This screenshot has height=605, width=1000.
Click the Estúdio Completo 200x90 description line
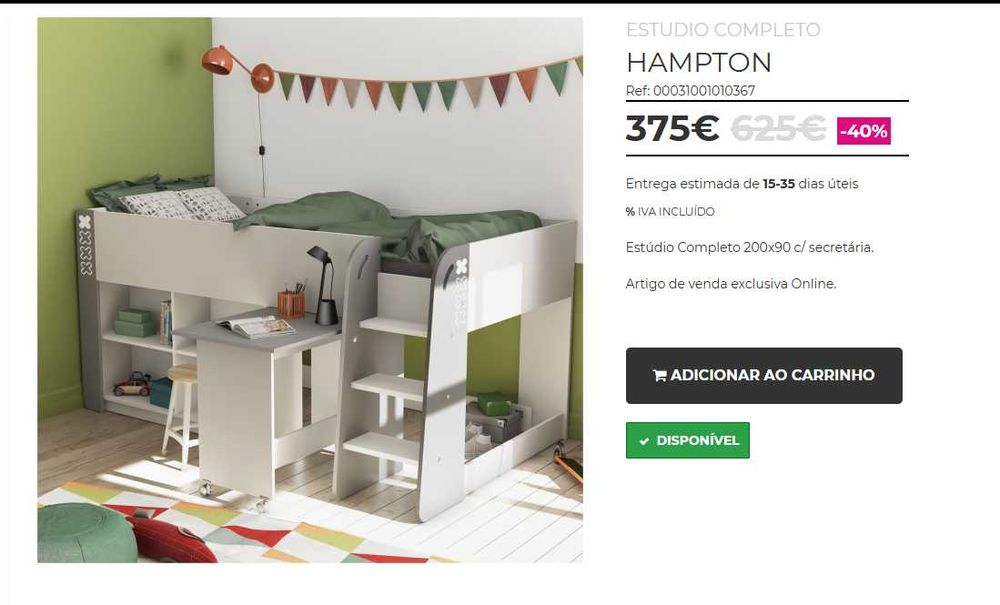coord(749,247)
